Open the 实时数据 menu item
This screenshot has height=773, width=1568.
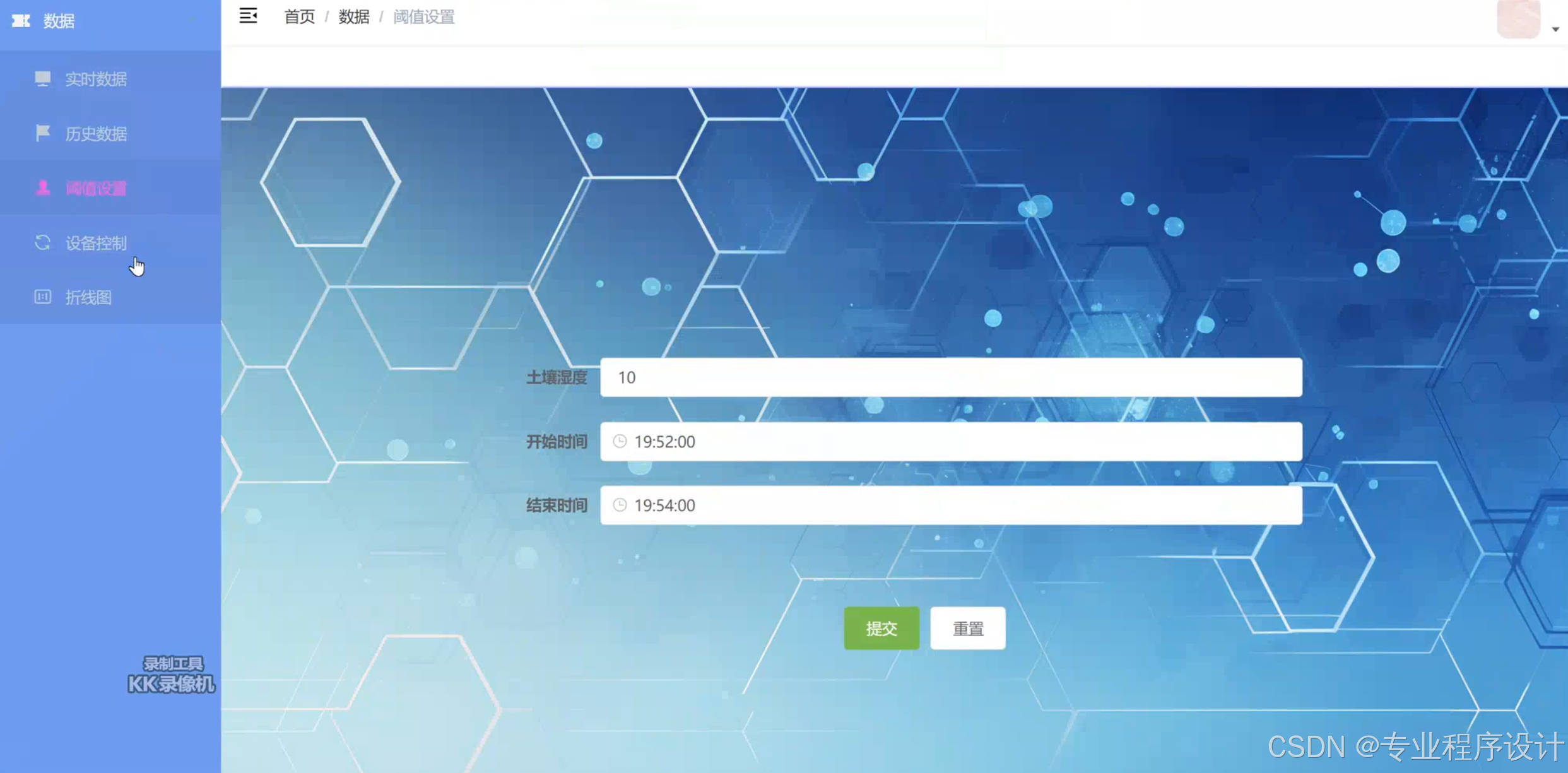coord(96,79)
